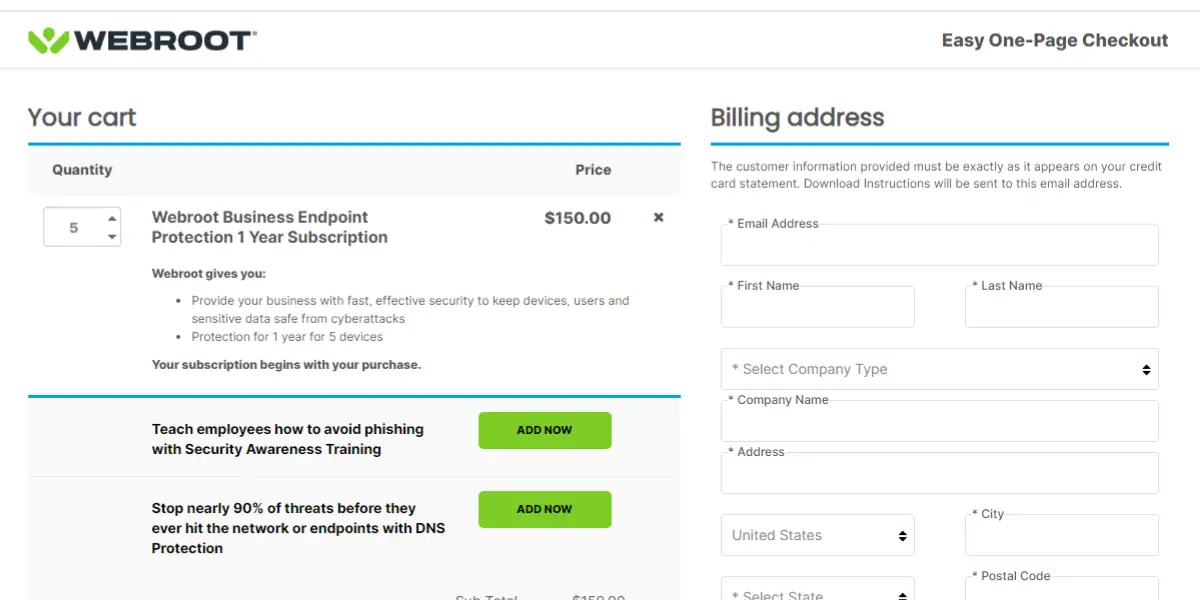Click the Easy One-Page Checkout heading
1200x600 pixels.
(1055, 40)
